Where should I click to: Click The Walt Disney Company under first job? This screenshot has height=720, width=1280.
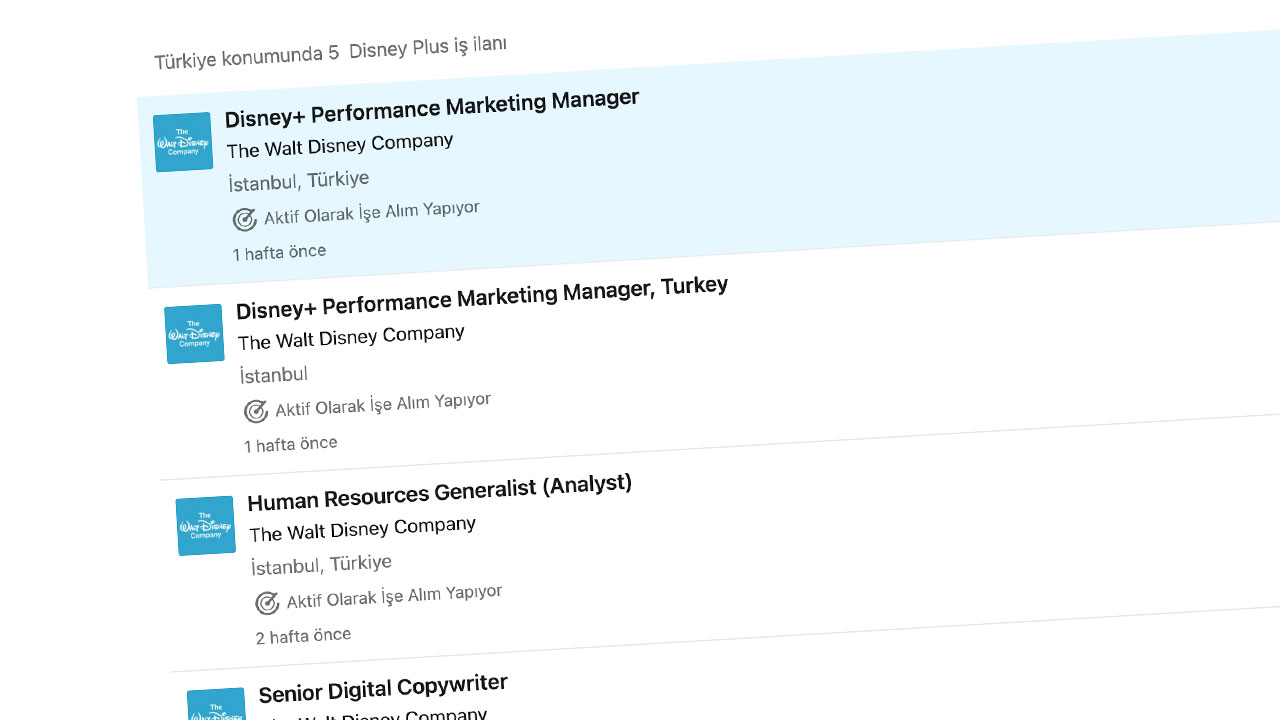coord(340,146)
